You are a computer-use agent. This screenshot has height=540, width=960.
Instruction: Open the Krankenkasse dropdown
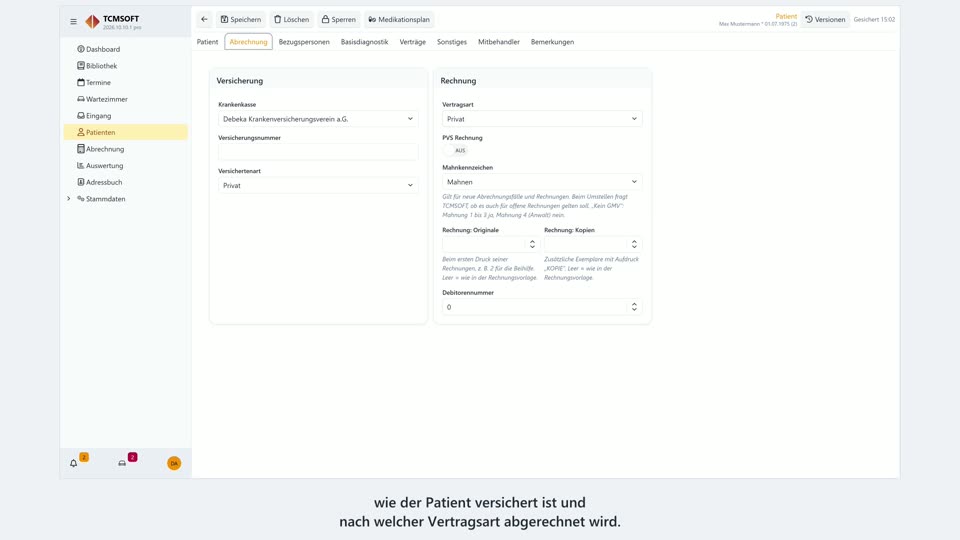(x=318, y=119)
